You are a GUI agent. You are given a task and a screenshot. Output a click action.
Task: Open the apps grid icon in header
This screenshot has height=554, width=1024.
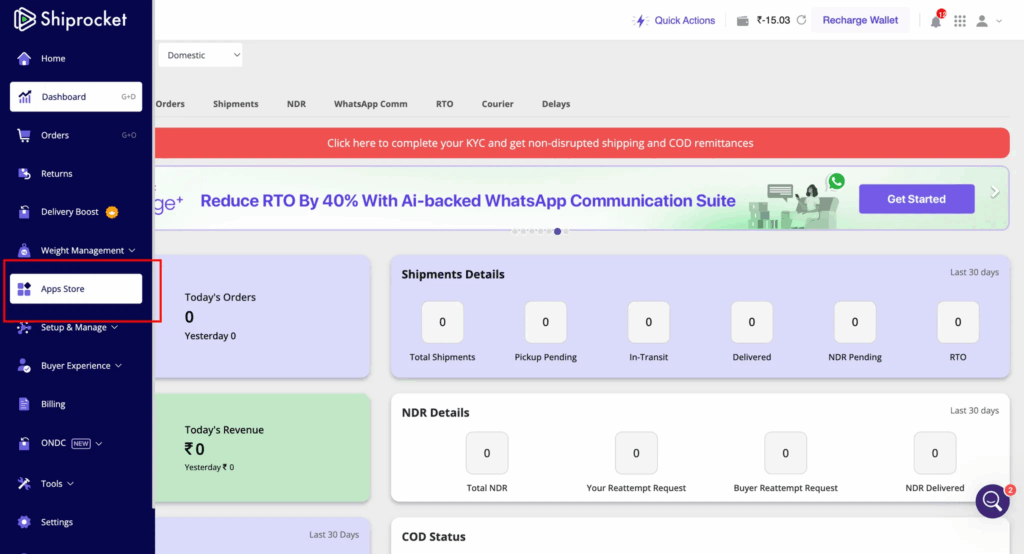pyautogui.click(x=960, y=21)
